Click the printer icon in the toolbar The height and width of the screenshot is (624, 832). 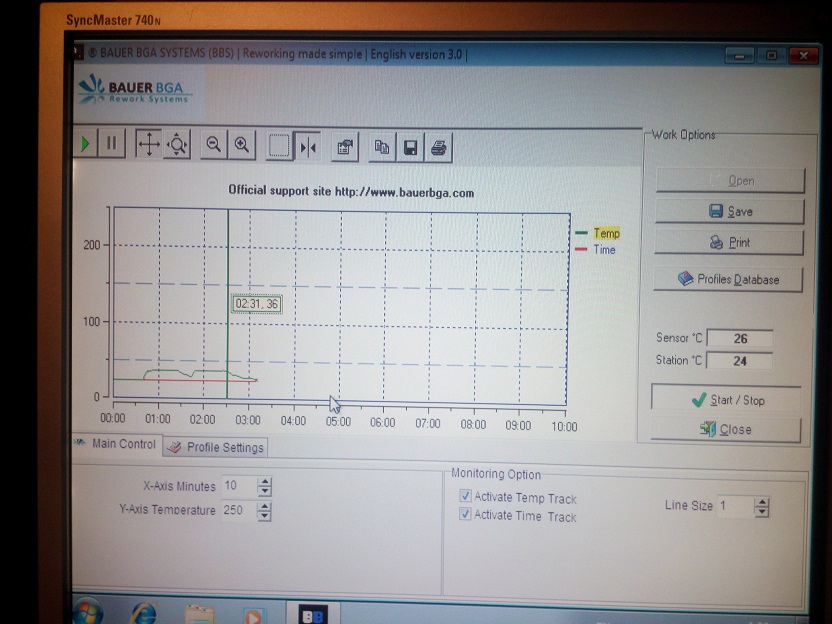click(438, 148)
